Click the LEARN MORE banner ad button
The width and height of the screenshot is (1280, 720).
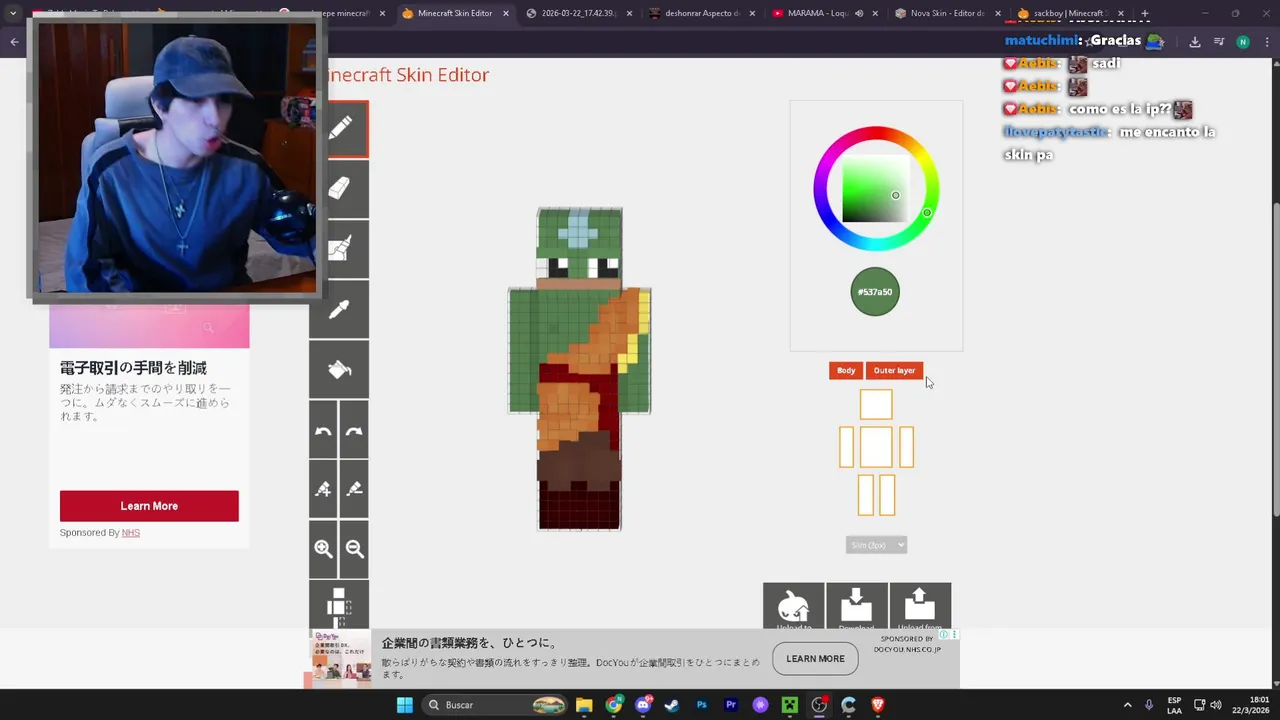tap(815, 658)
